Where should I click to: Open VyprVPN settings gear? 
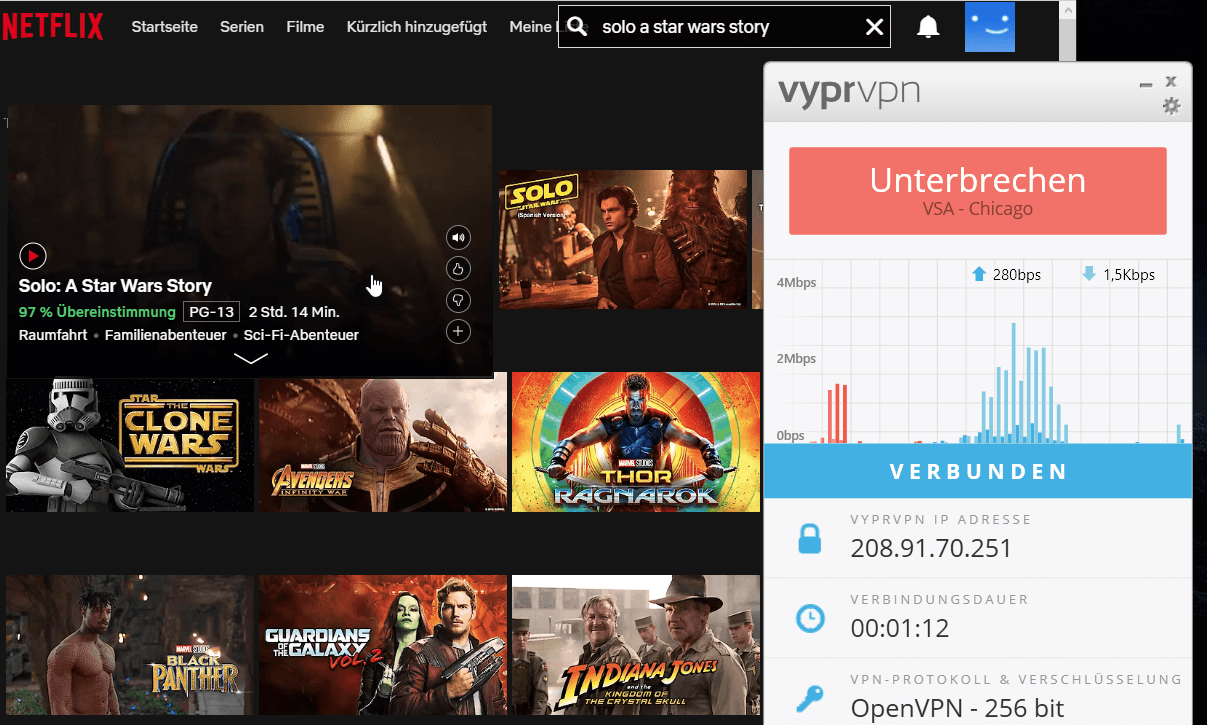[1171, 106]
